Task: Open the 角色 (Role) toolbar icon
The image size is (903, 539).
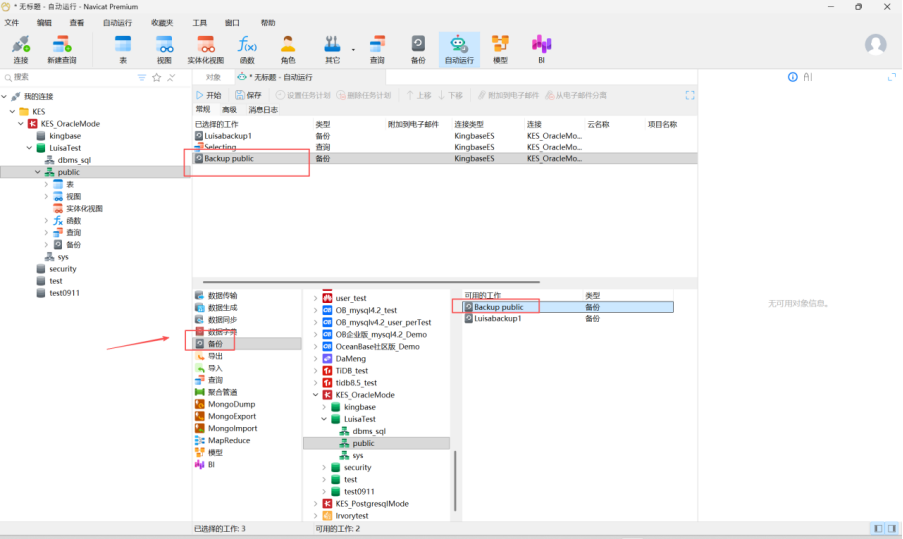Action: (x=288, y=47)
